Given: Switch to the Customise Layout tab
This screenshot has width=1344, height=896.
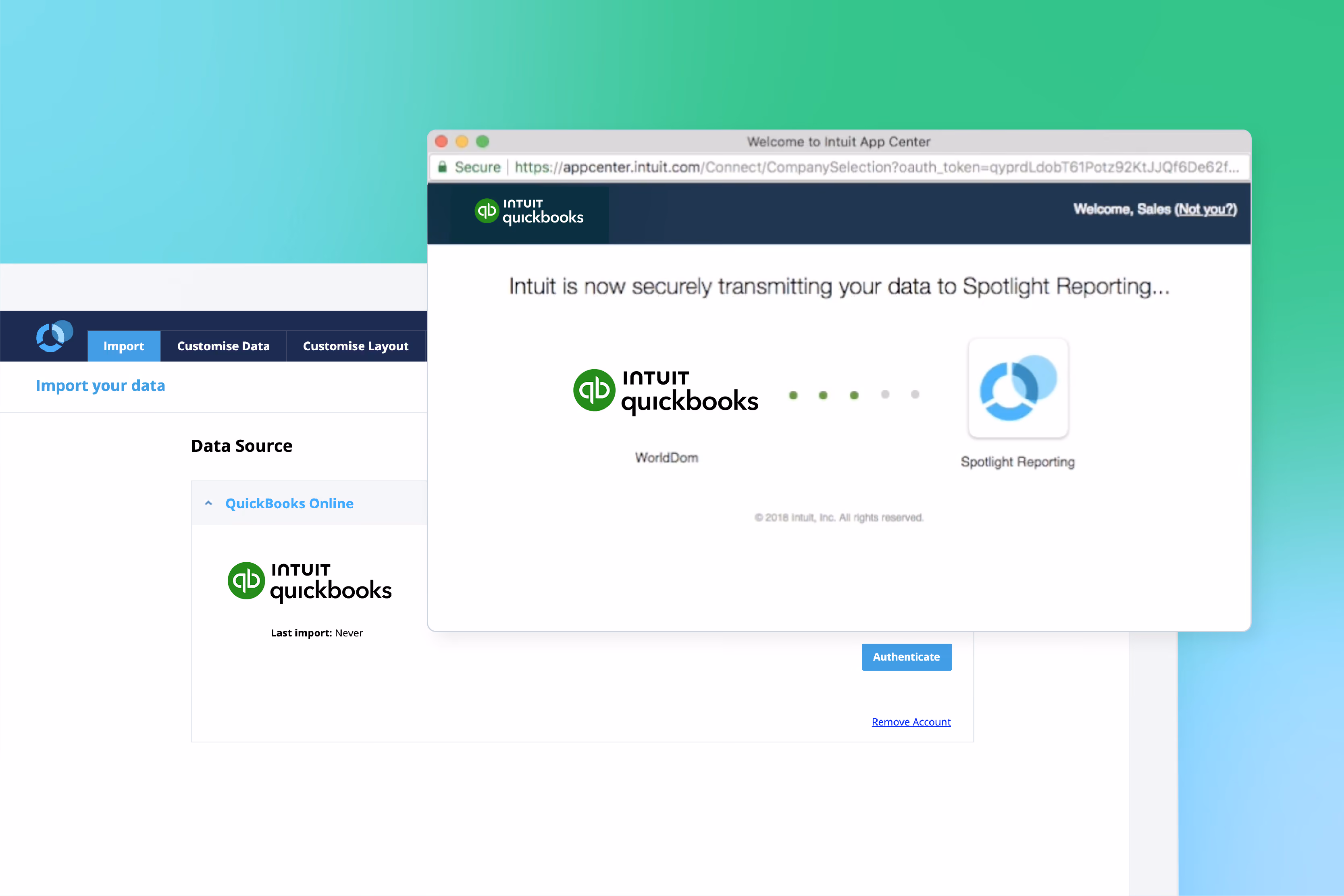Looking at the screenshot, I should [x=356, y=346].
